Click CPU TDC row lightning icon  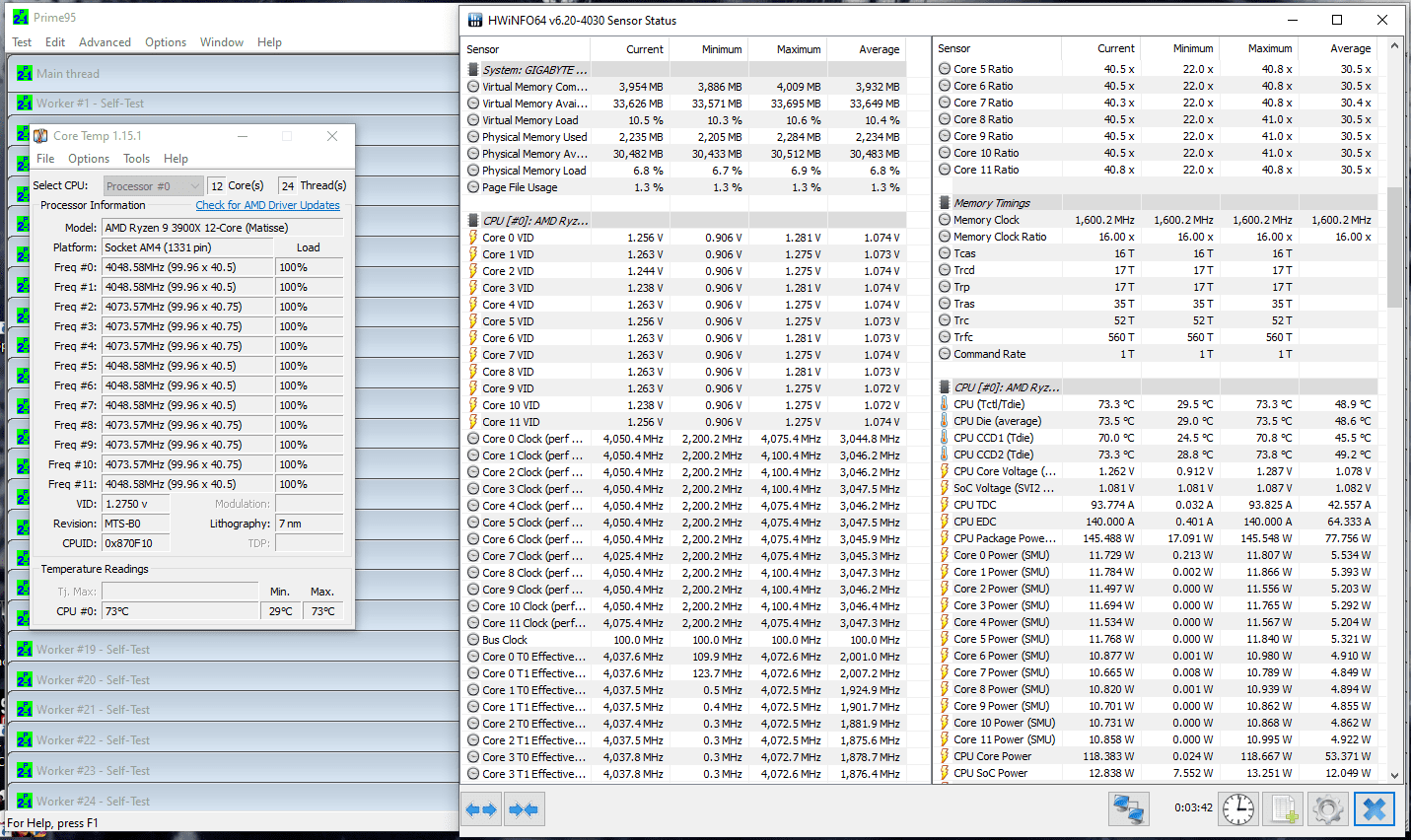click(945, 505)
